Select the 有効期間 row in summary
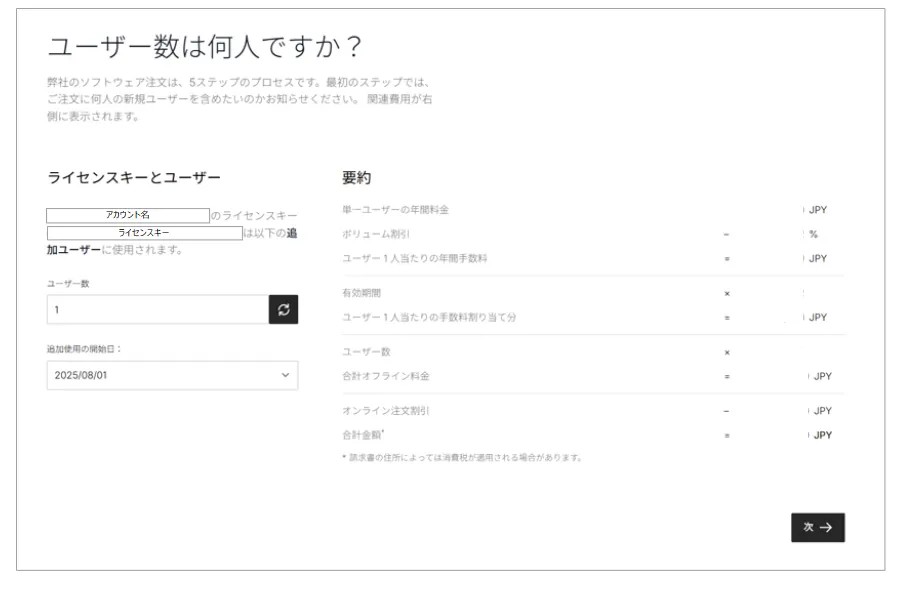The image size is (897, 592). pyautogui.click(x=361, y=293)
